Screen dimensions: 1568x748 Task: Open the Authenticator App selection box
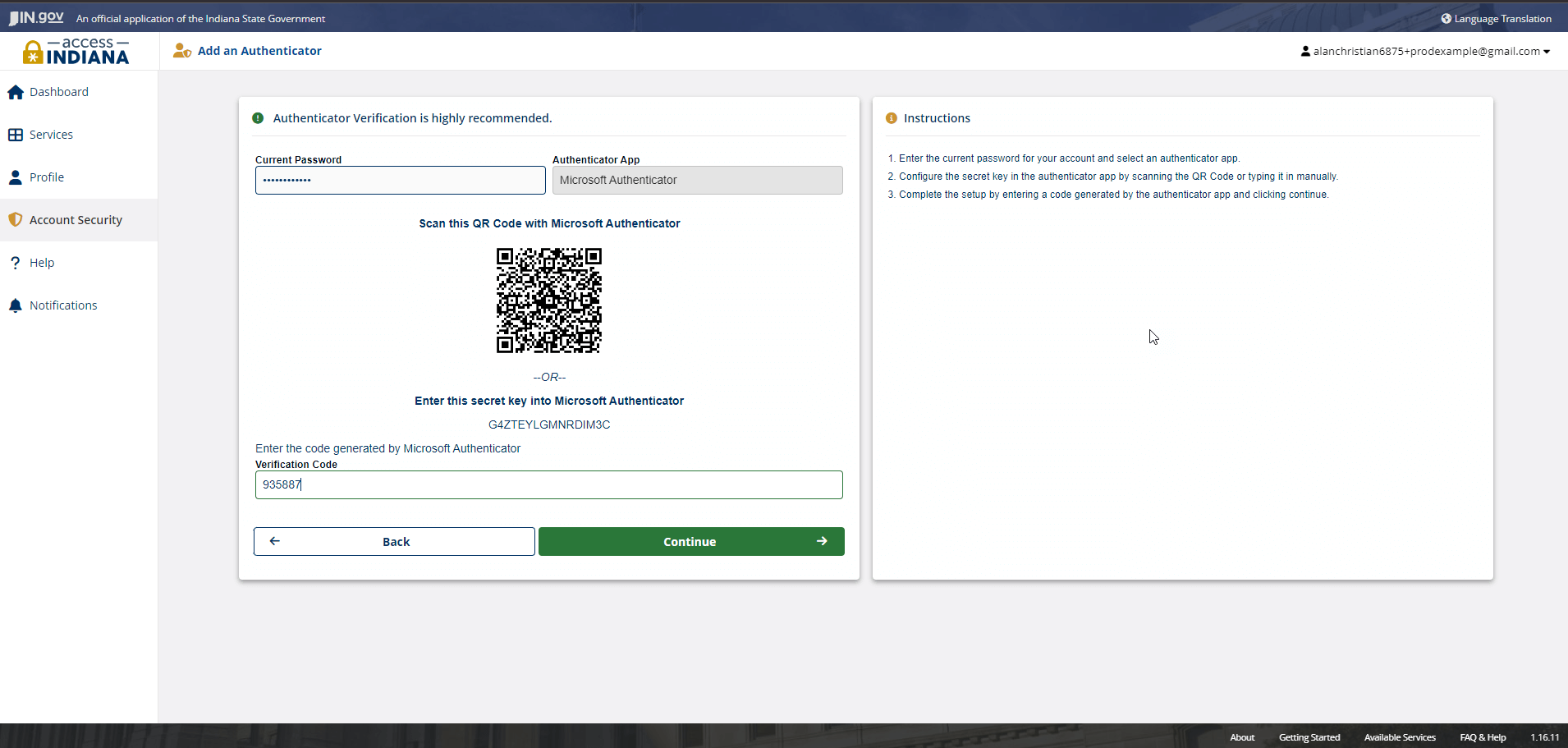coord(697,181)
